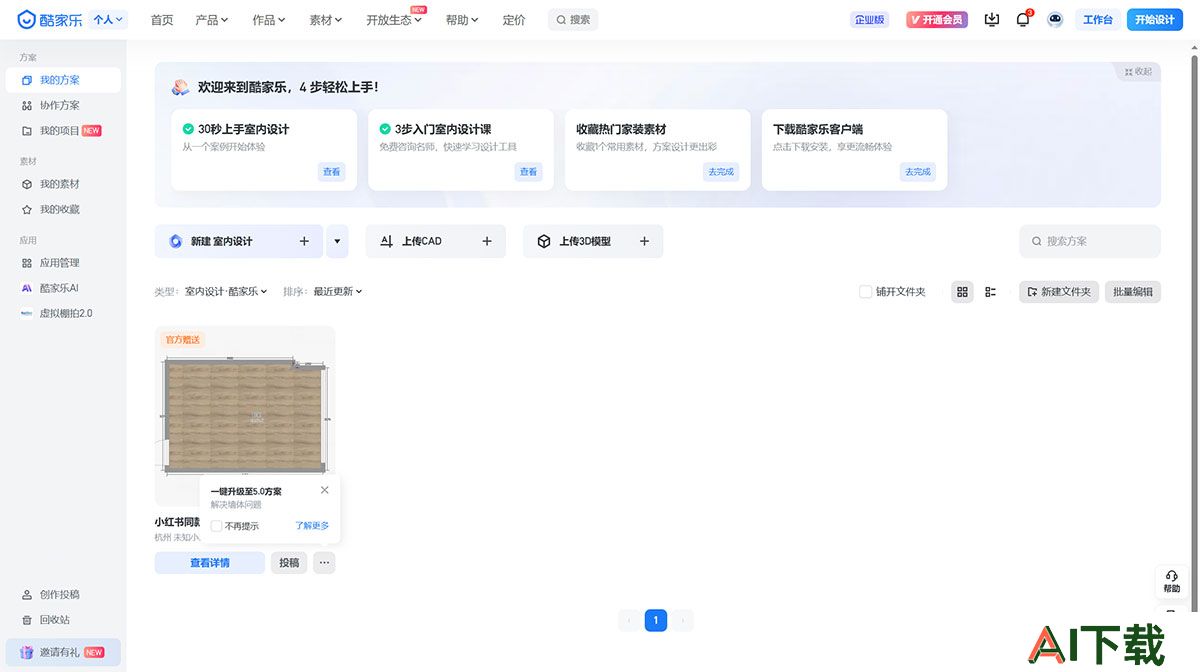Open the download client icon in header
This screenshot has height=672, width=1200.
[x=992, y=19]
